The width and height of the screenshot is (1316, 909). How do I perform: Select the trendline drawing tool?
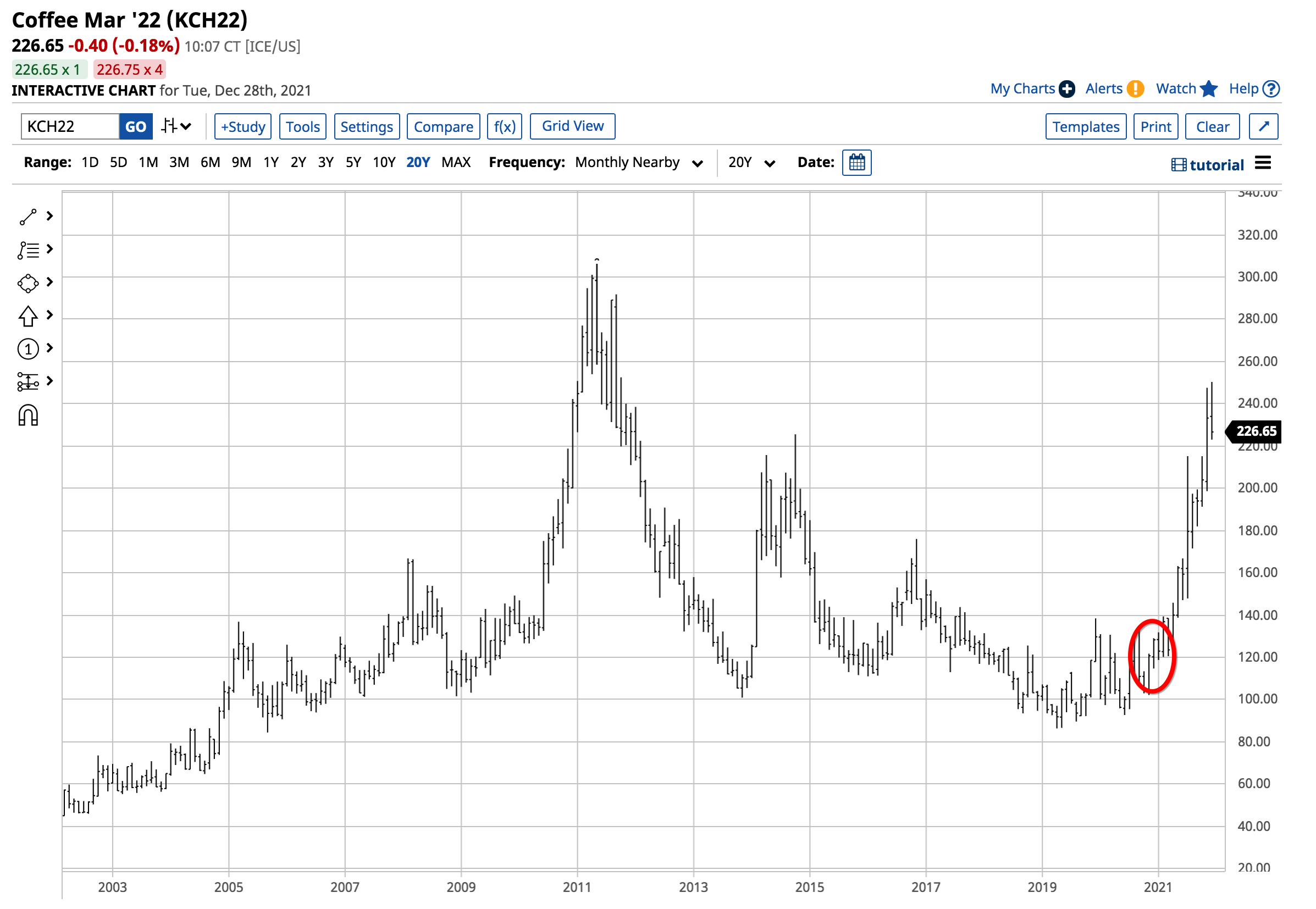pos(27,217)
